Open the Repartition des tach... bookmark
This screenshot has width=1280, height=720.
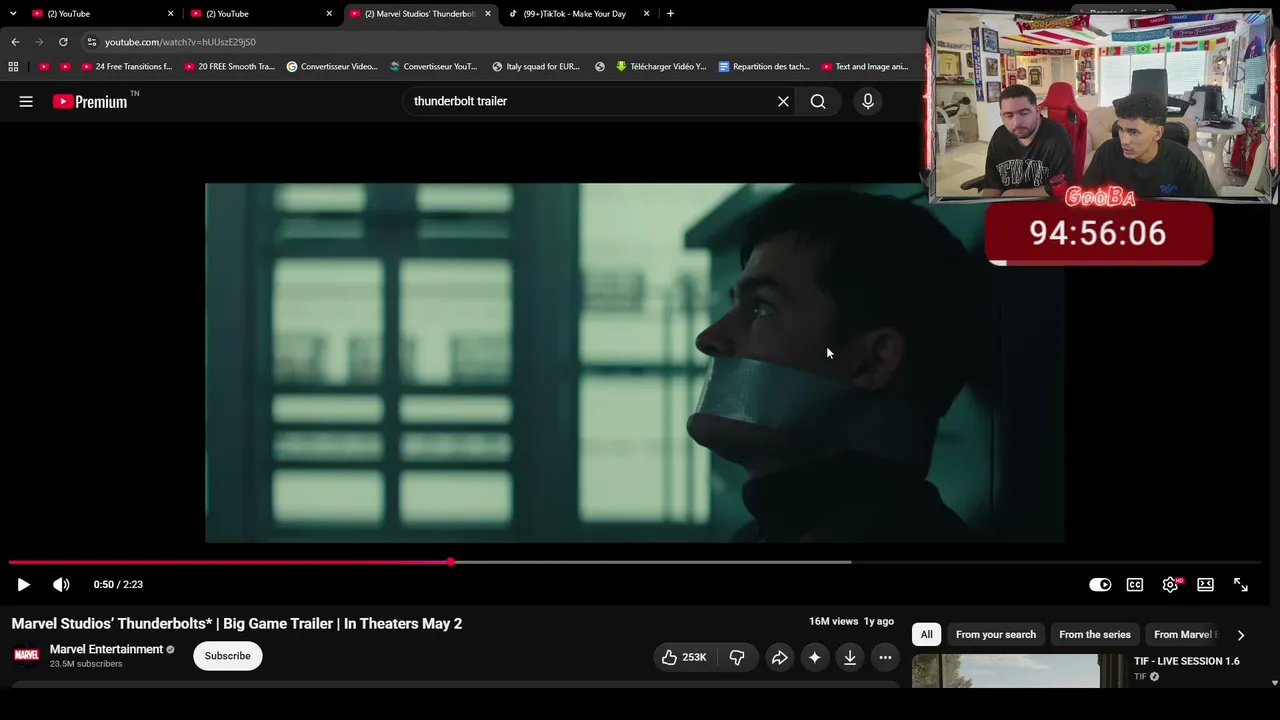[x=764, y=67]
